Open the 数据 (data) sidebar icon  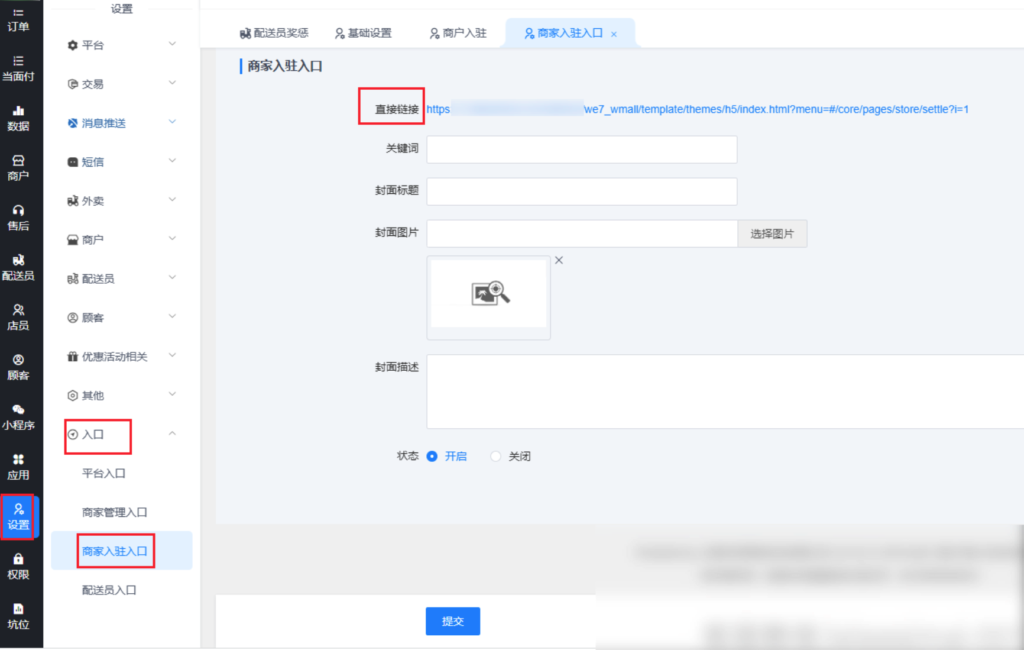(18, 117)
